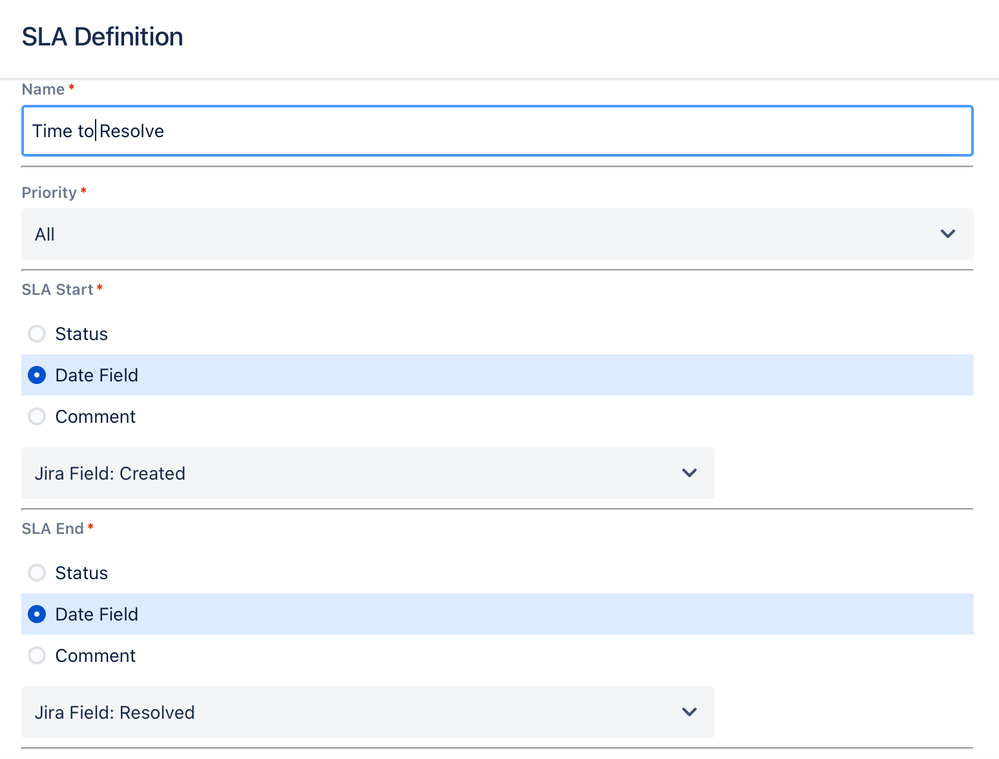Click the chevron on Jira Field: Created

pos(689,473)
